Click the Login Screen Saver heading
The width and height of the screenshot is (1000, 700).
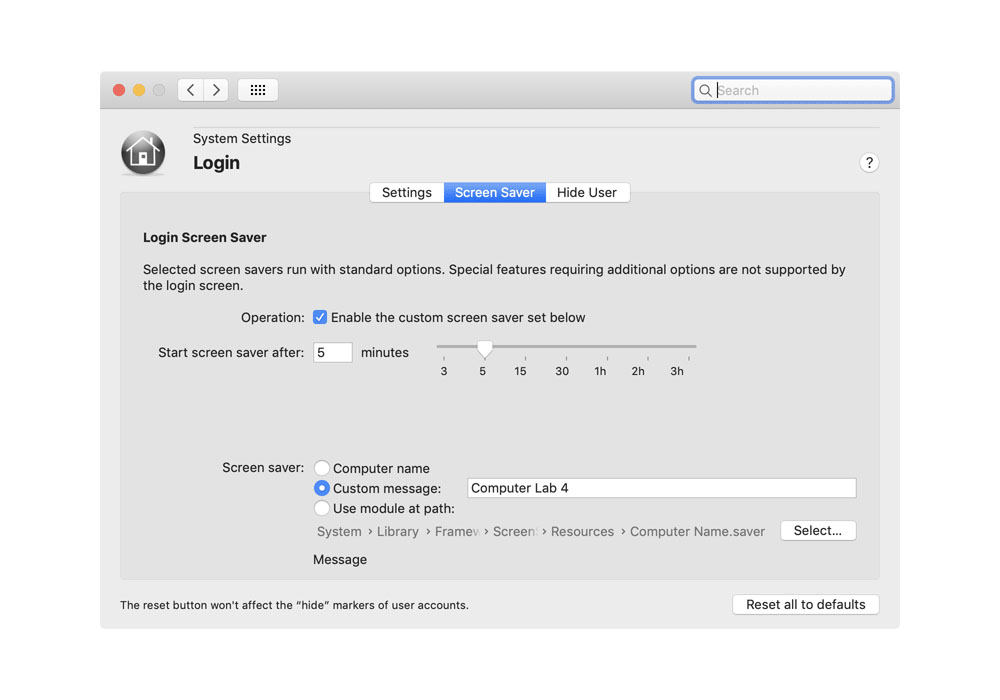(205, 238)
